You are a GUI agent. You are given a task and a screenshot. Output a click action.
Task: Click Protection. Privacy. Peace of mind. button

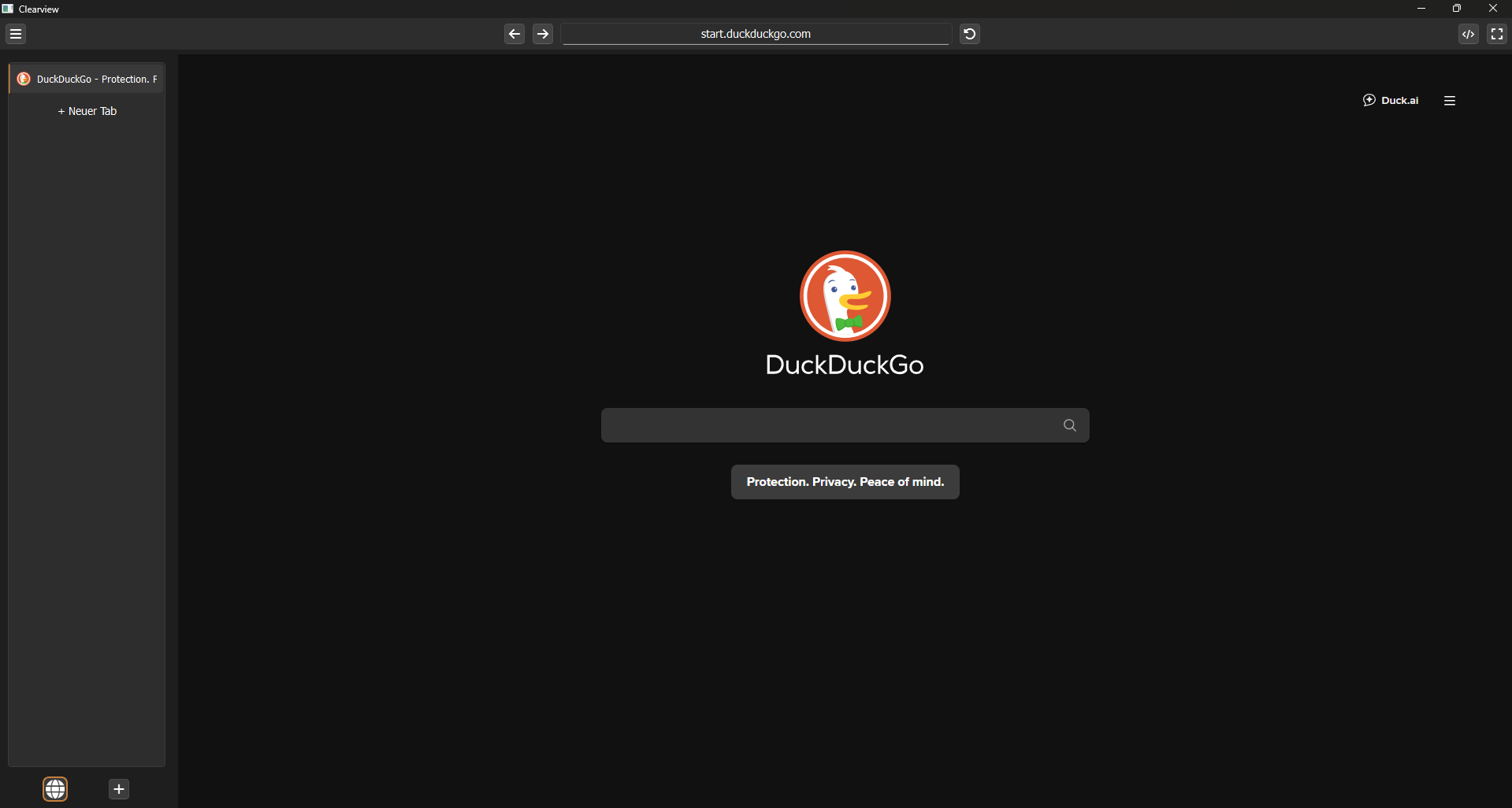coord(845,482)
